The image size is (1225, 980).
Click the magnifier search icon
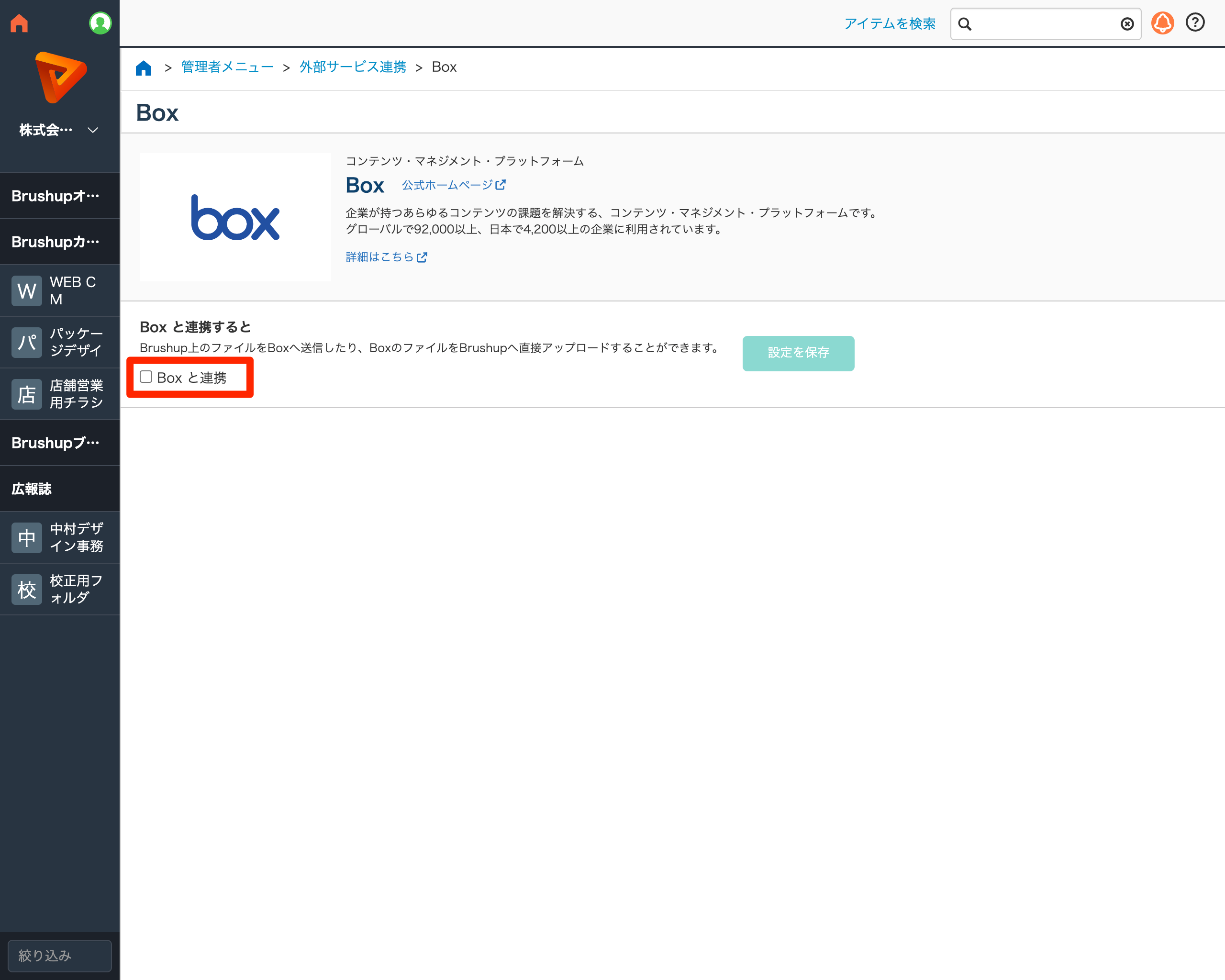(965, 24)
